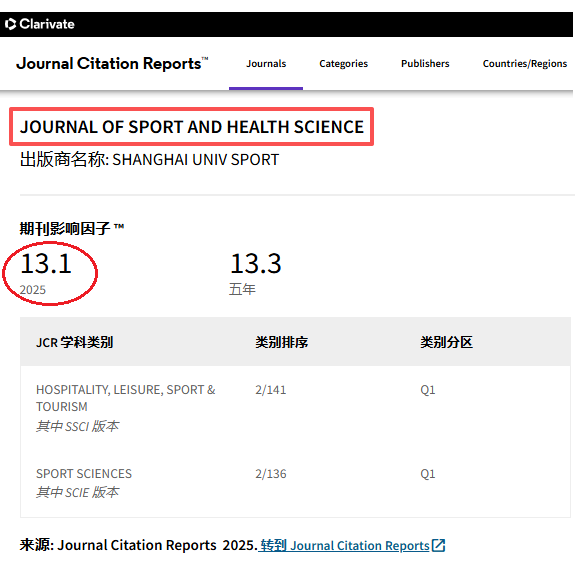575x563 pixels.
Task: Click the 2025 year label
Action: (x=33, y=290)
